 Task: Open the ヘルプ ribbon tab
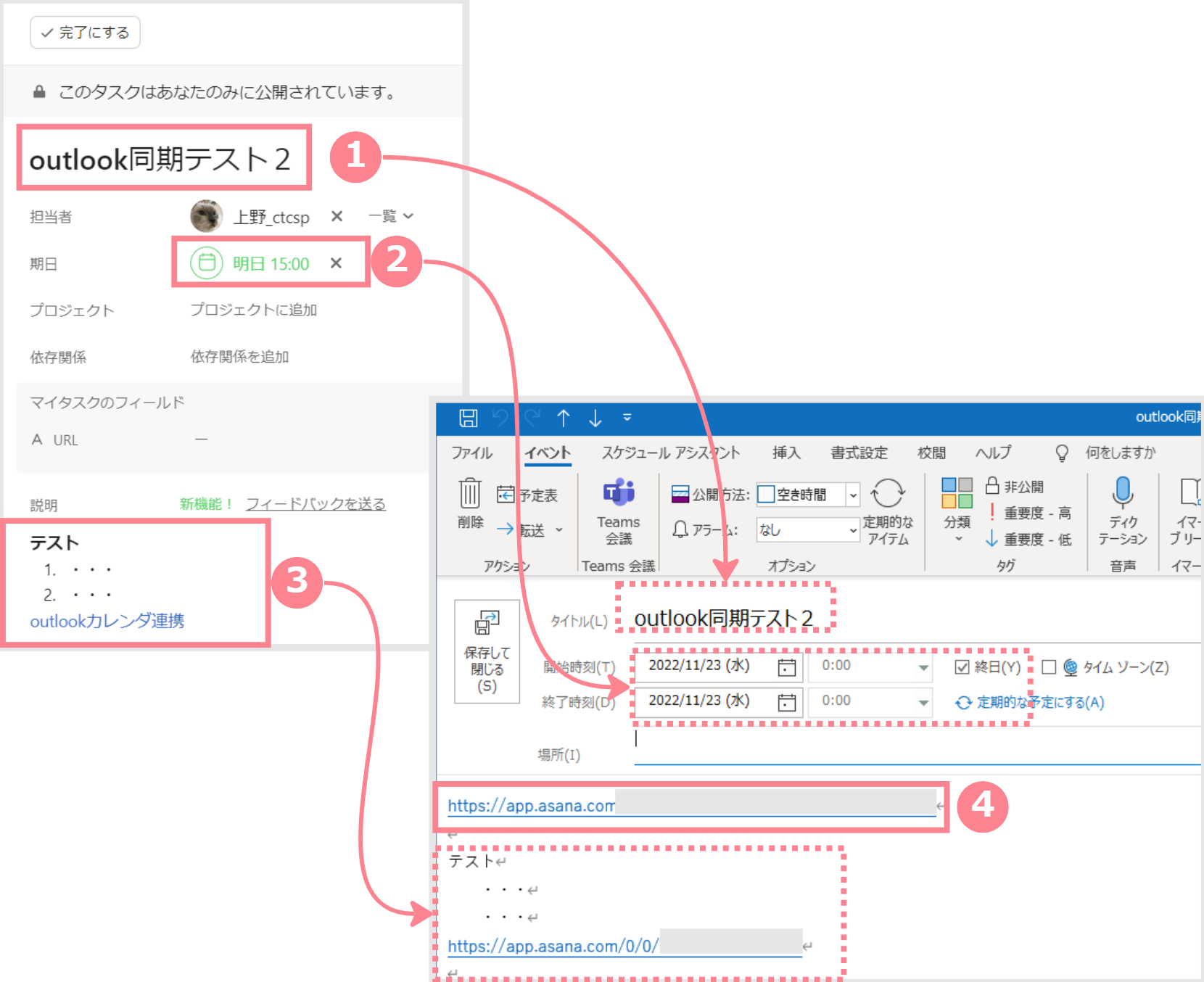click(x=993, y=453)
